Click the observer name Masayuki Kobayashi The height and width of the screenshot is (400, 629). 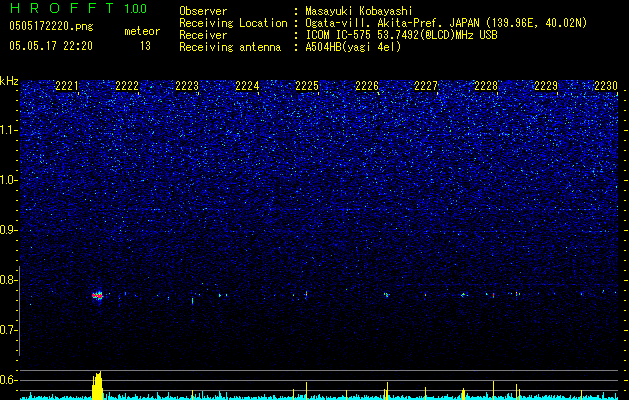(359, 11)
